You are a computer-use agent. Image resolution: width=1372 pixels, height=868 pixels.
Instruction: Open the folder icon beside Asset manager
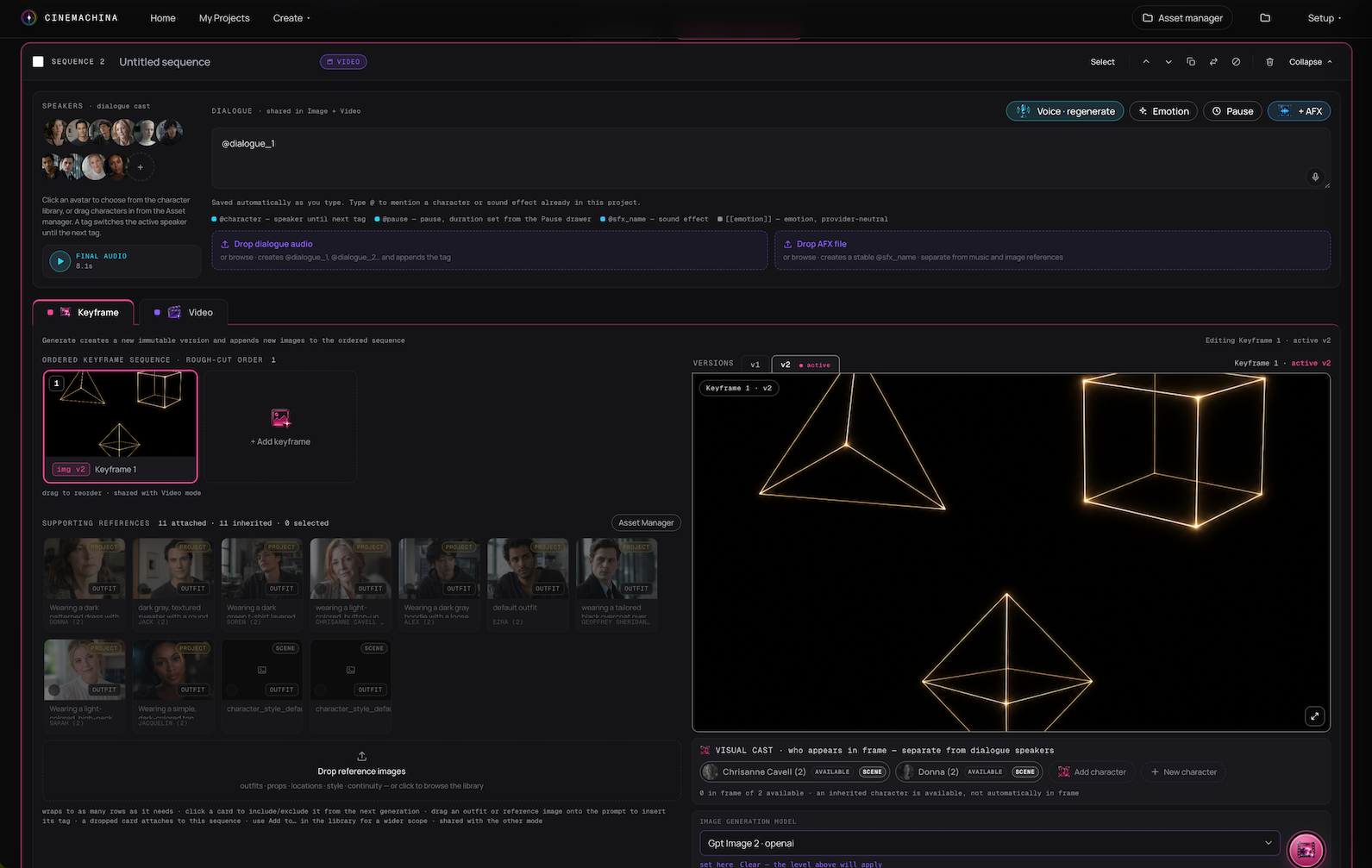pos(1265,17)
